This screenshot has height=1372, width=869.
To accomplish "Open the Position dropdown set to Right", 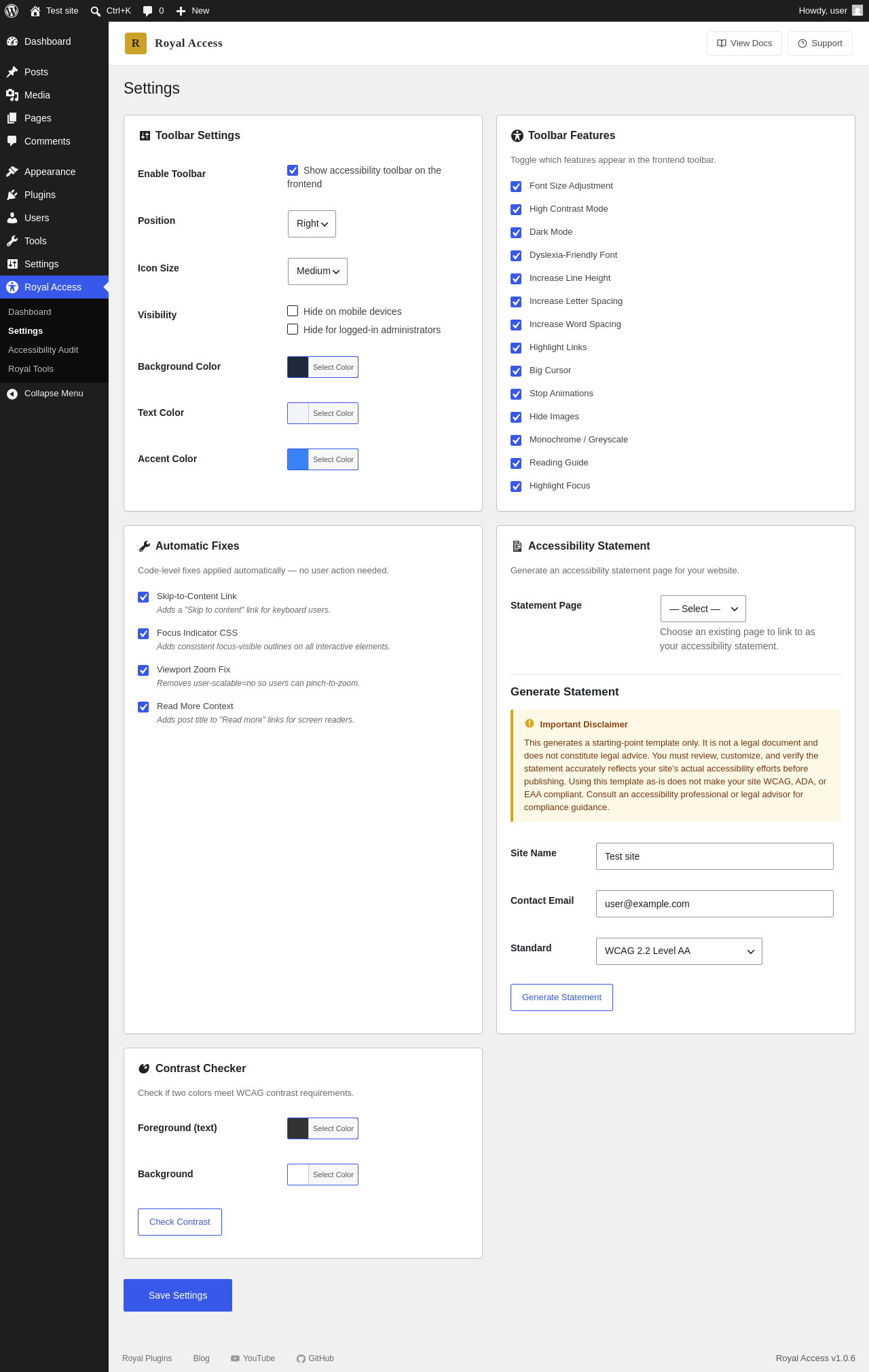I will (312, 224).
